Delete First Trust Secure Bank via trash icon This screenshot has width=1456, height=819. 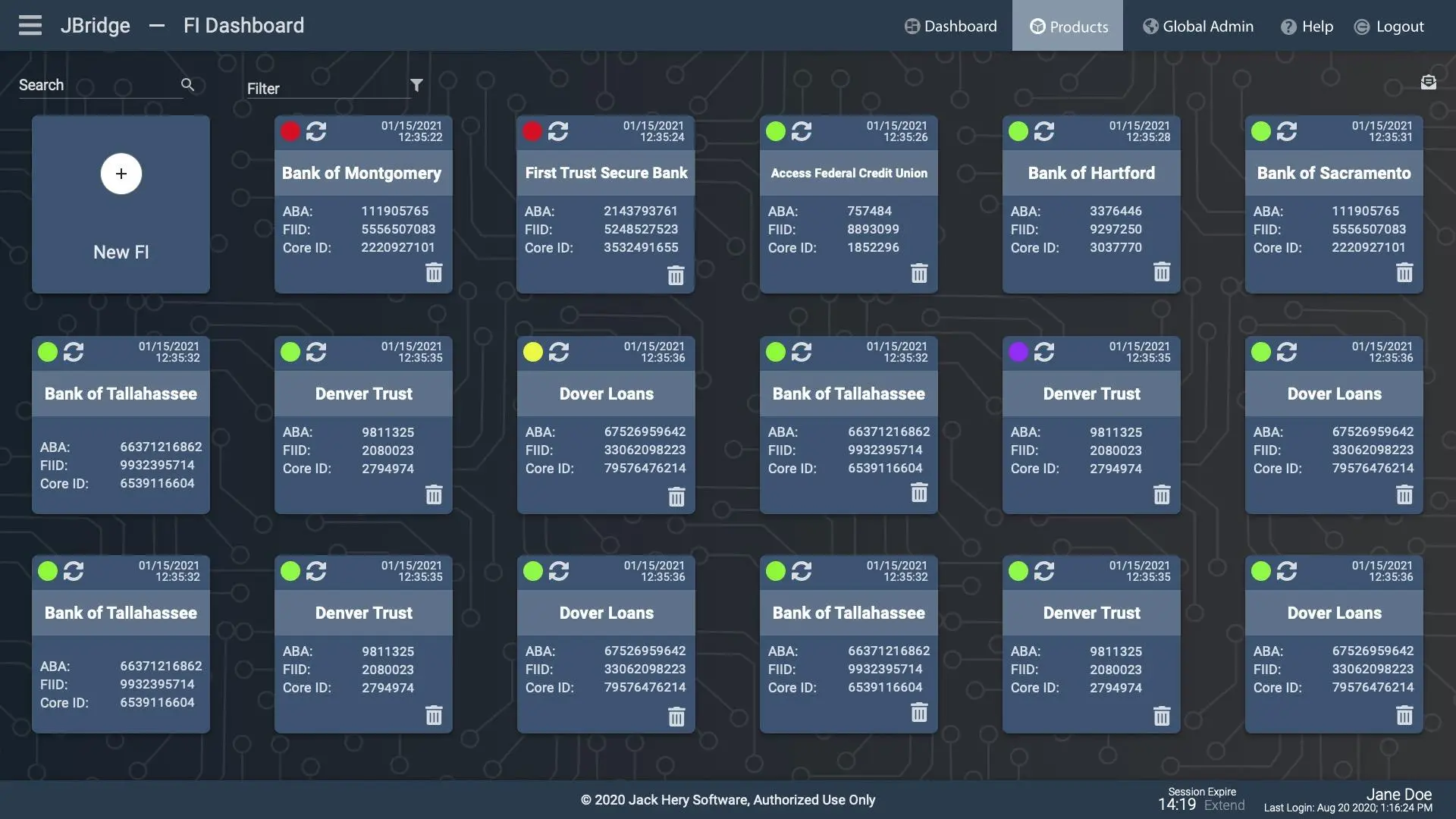coord(676,275)
